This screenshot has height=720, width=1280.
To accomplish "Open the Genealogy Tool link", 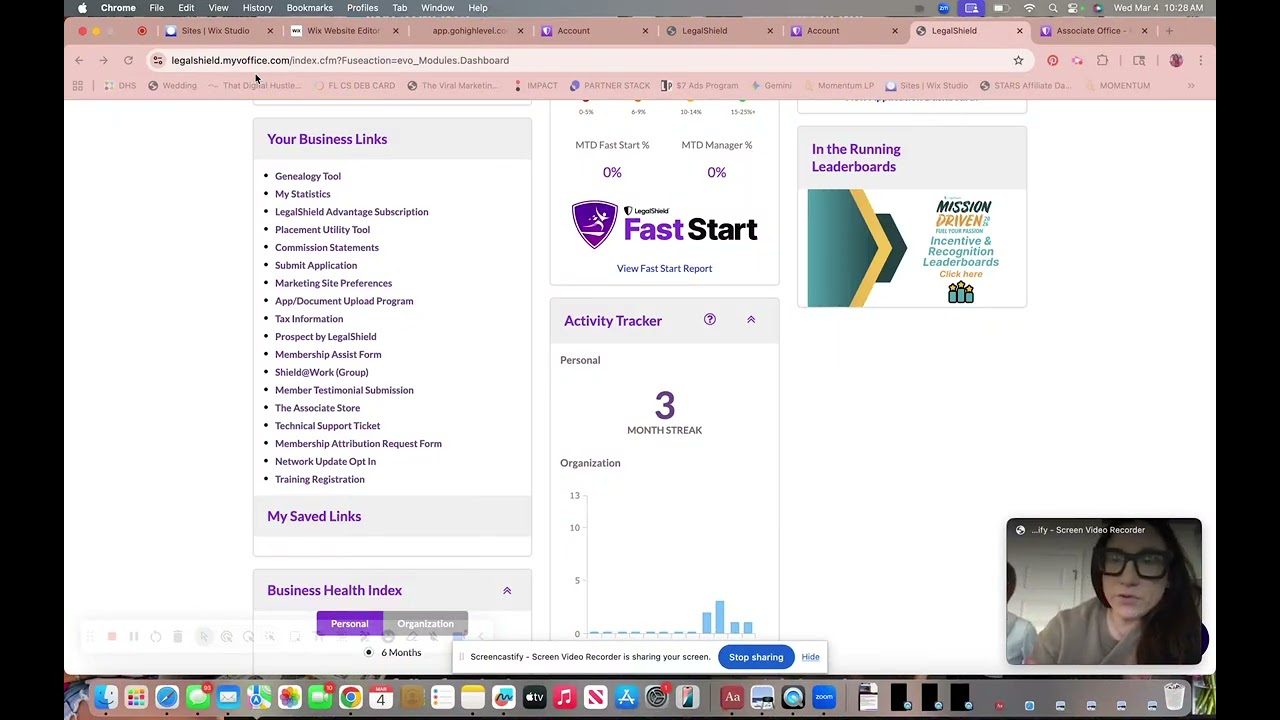I will click(x=308, y=176).
